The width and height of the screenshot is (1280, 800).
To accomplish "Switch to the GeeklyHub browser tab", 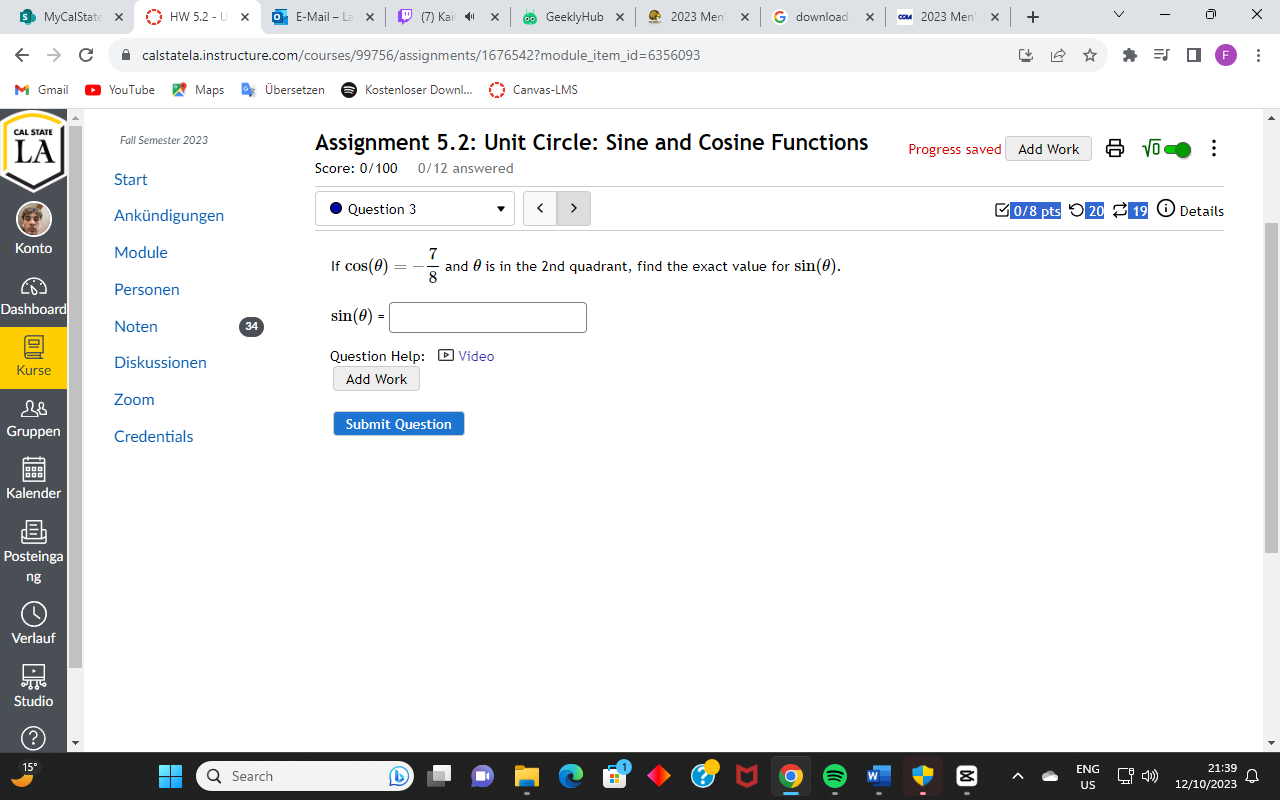I will point(573,17).
